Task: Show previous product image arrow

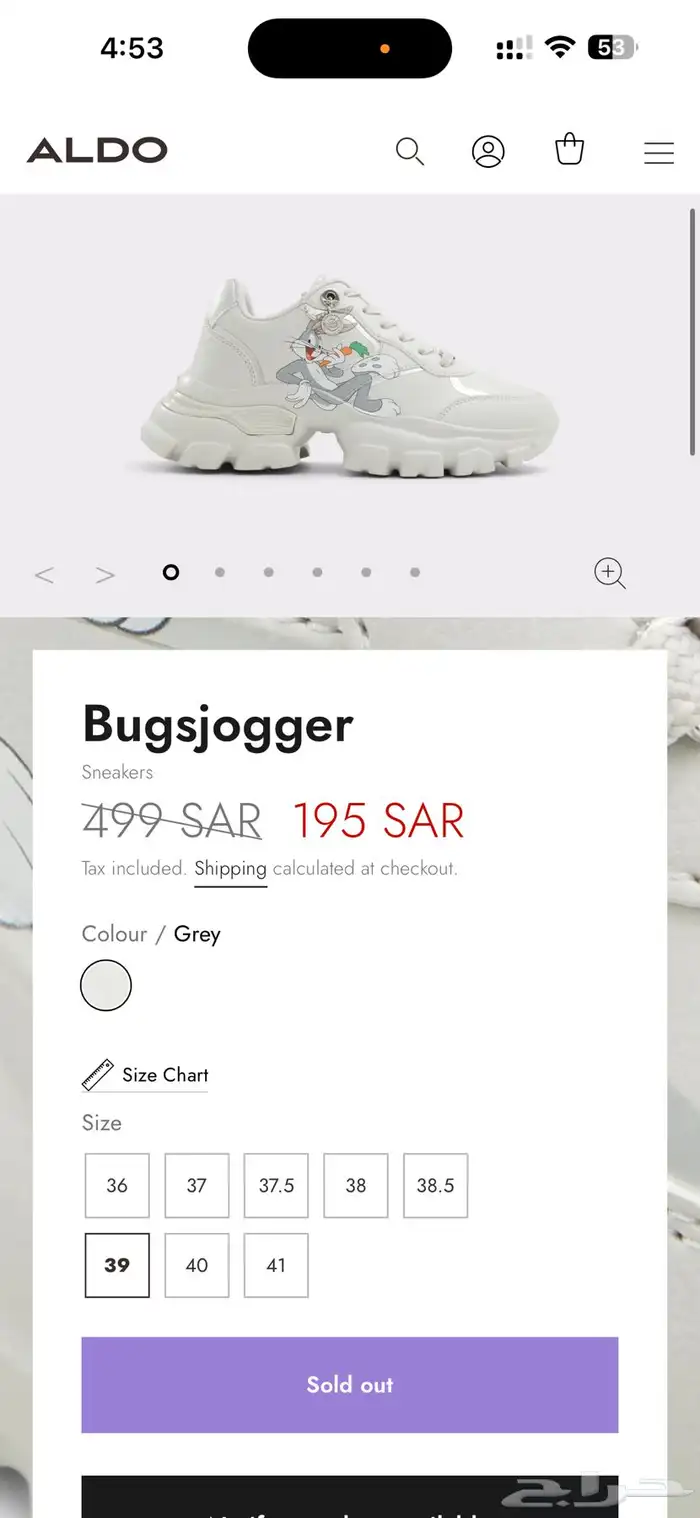Action: 44,575
